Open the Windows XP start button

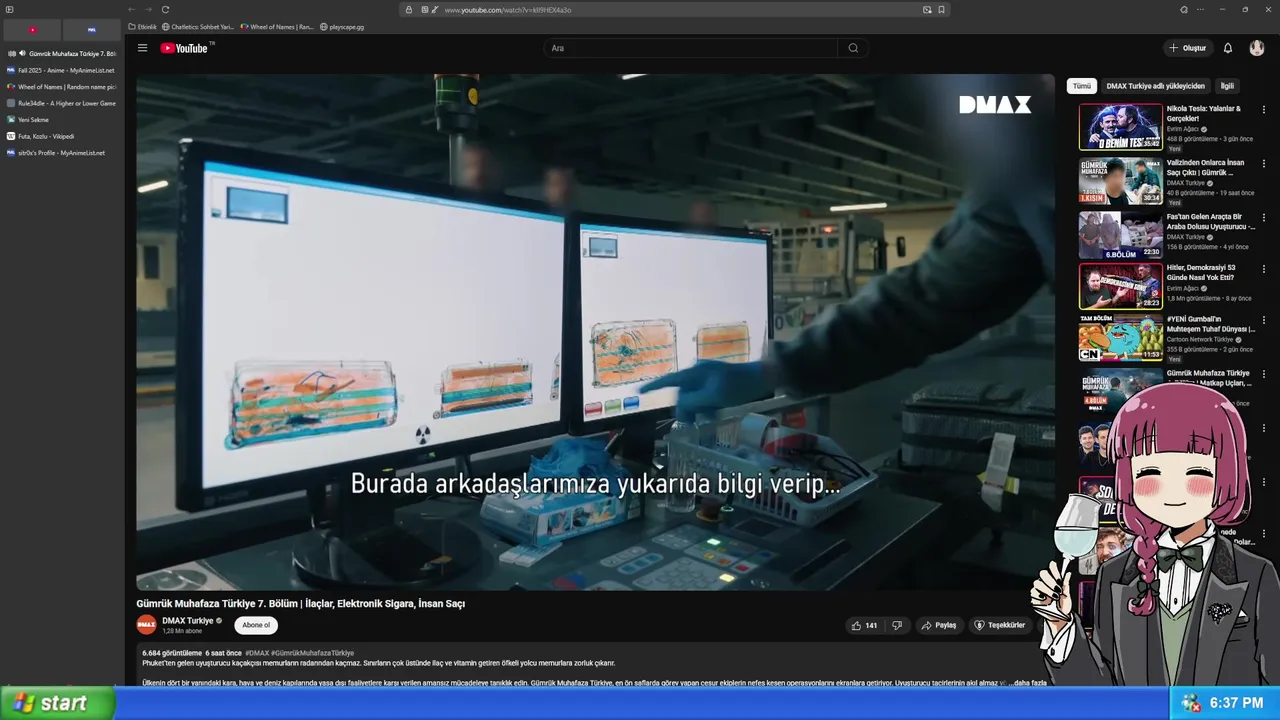point(57,703)
